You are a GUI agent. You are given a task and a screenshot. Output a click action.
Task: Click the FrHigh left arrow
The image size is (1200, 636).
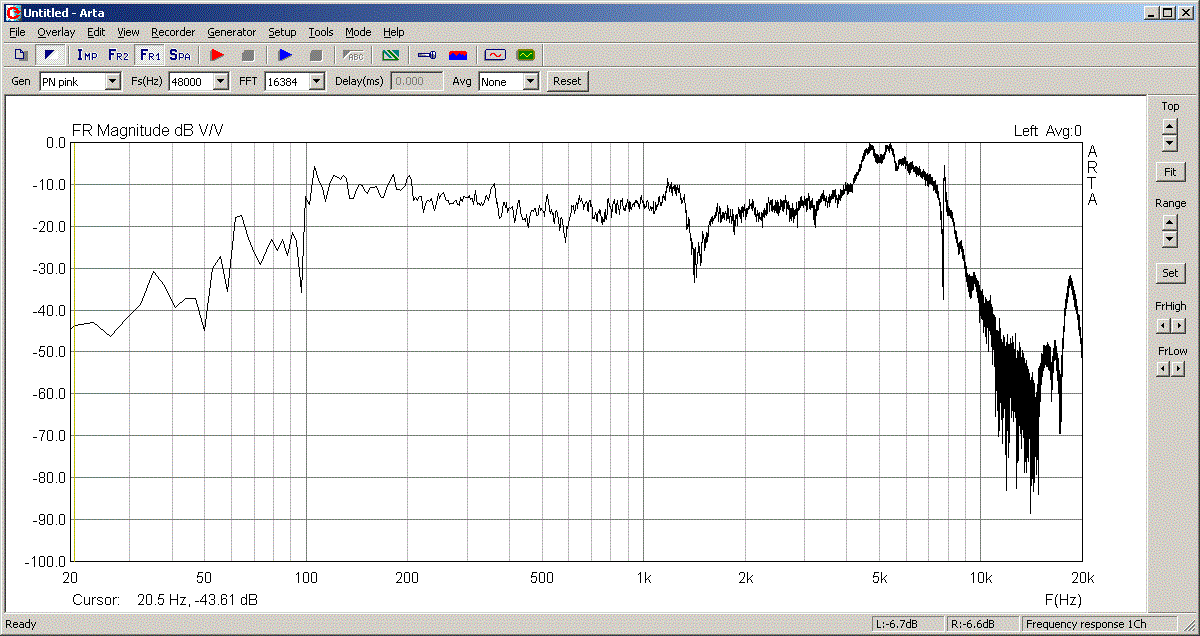click(x=1163, y=325)
